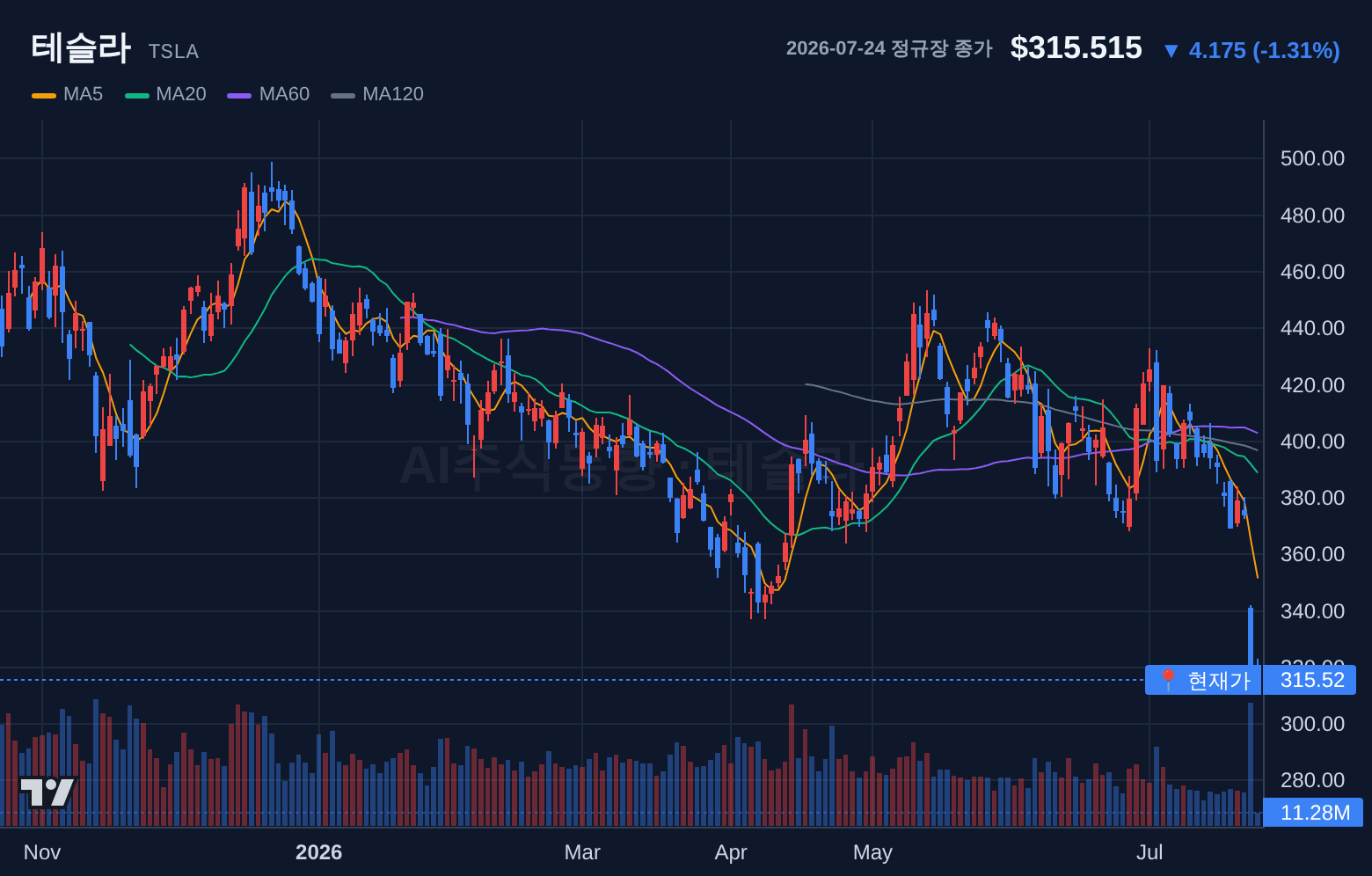
Task: Click the red pin icon beside 현재가
Action: (x=1168, y=680)
